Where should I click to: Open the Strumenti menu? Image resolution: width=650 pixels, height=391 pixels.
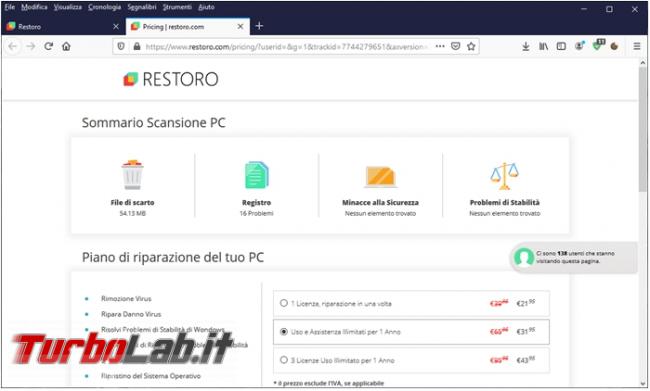tap(177, 7)
